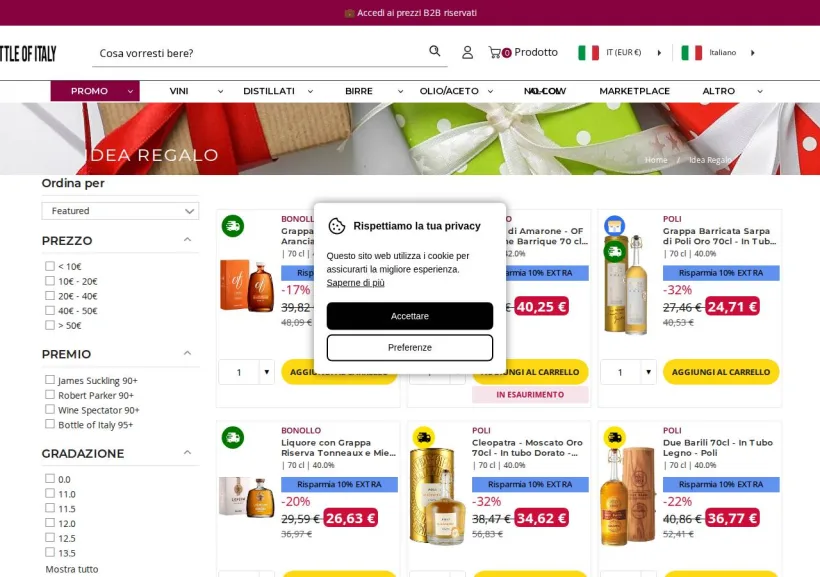Click green delivery truck badge on Bonollo Grappa Arancia

[233, 226]
